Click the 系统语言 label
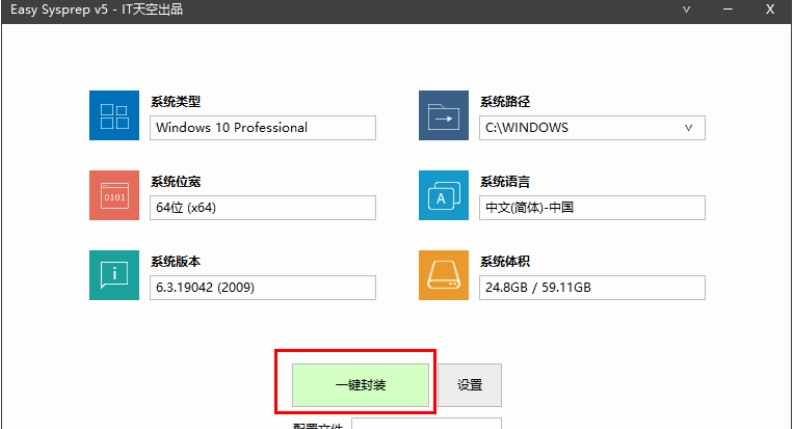The height and width of the screenshot is (429, 793). coord(505,182)
